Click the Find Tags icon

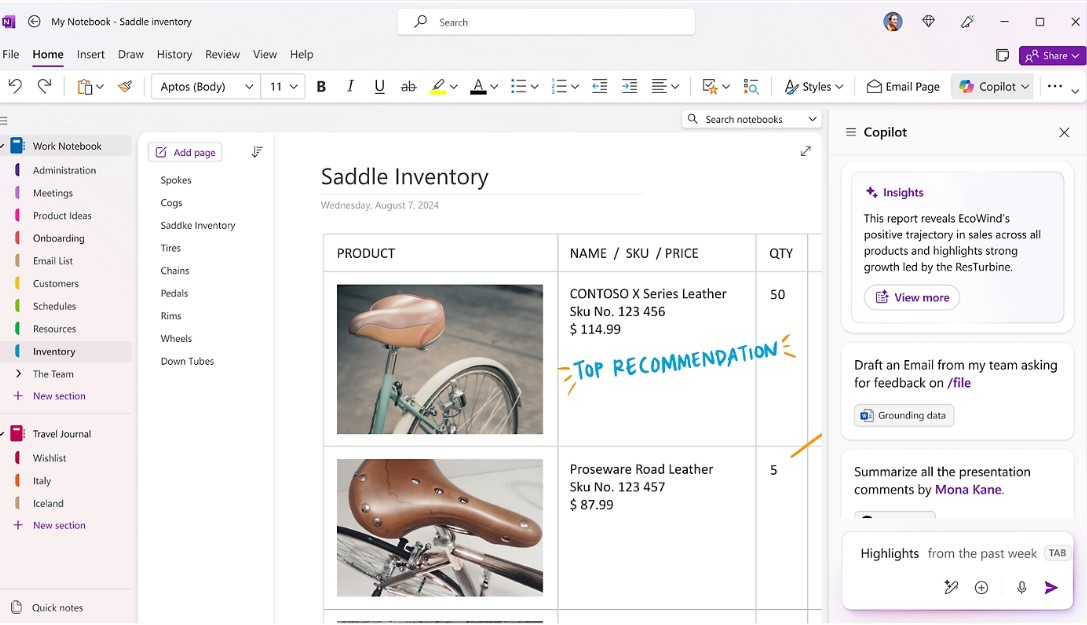(751, 87)
